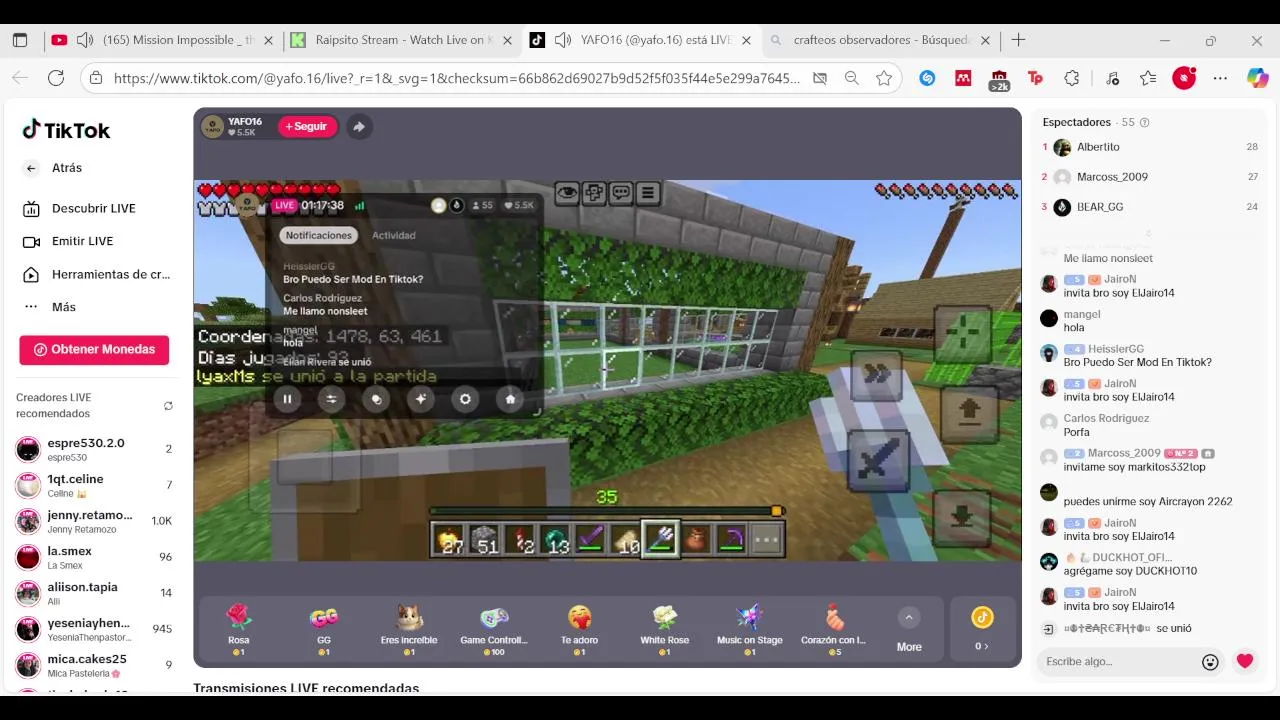Open mica.cakes25 live stream
This screenshot has height=720, width=1280.
point(94,665)
